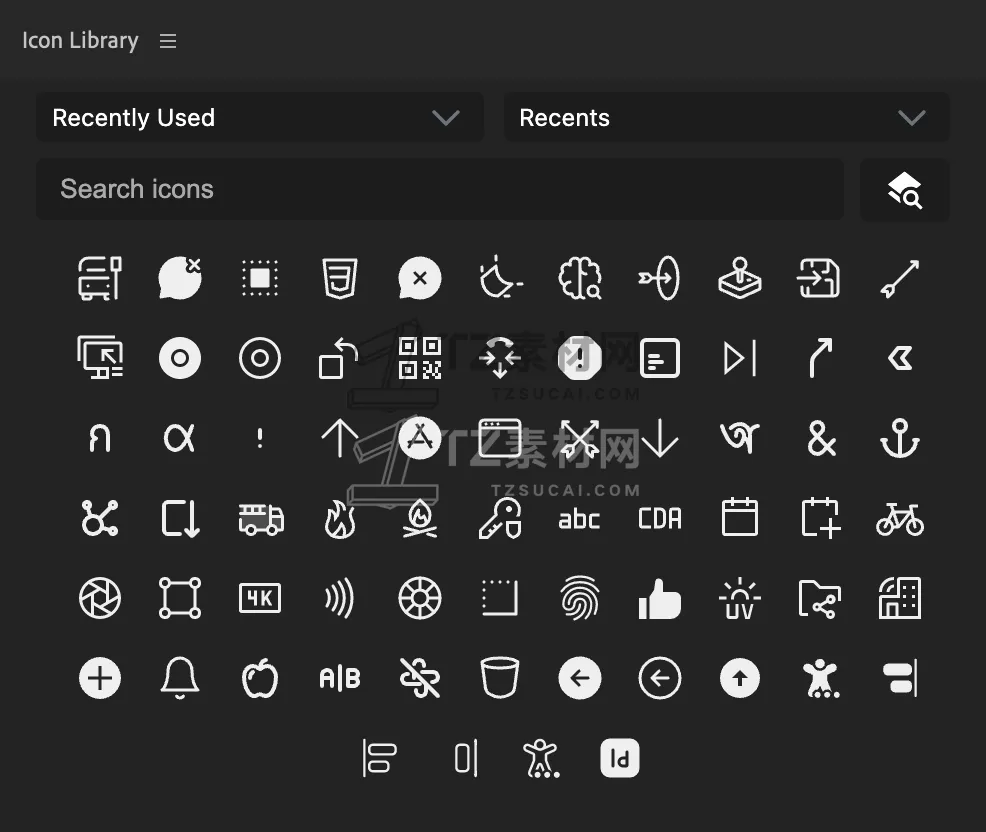986x832 pixels.
Task: Select the broken link icon
Action: coord(419,679)
